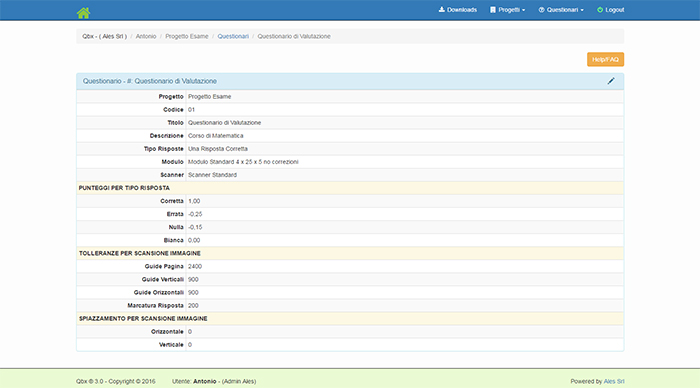Click the Guide Verticali value 900
The height and width of the screenshot is (388, 700).
(x=193, y=280)
